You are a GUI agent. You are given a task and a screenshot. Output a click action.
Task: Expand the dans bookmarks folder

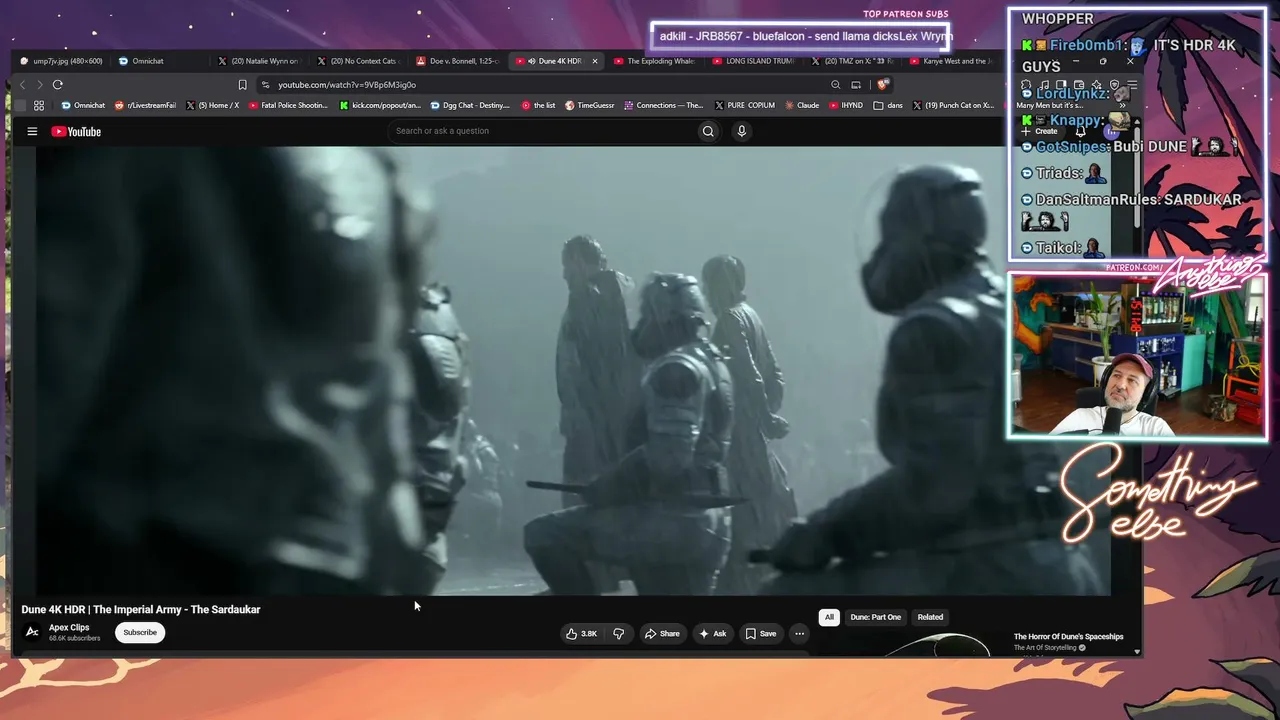887,105
